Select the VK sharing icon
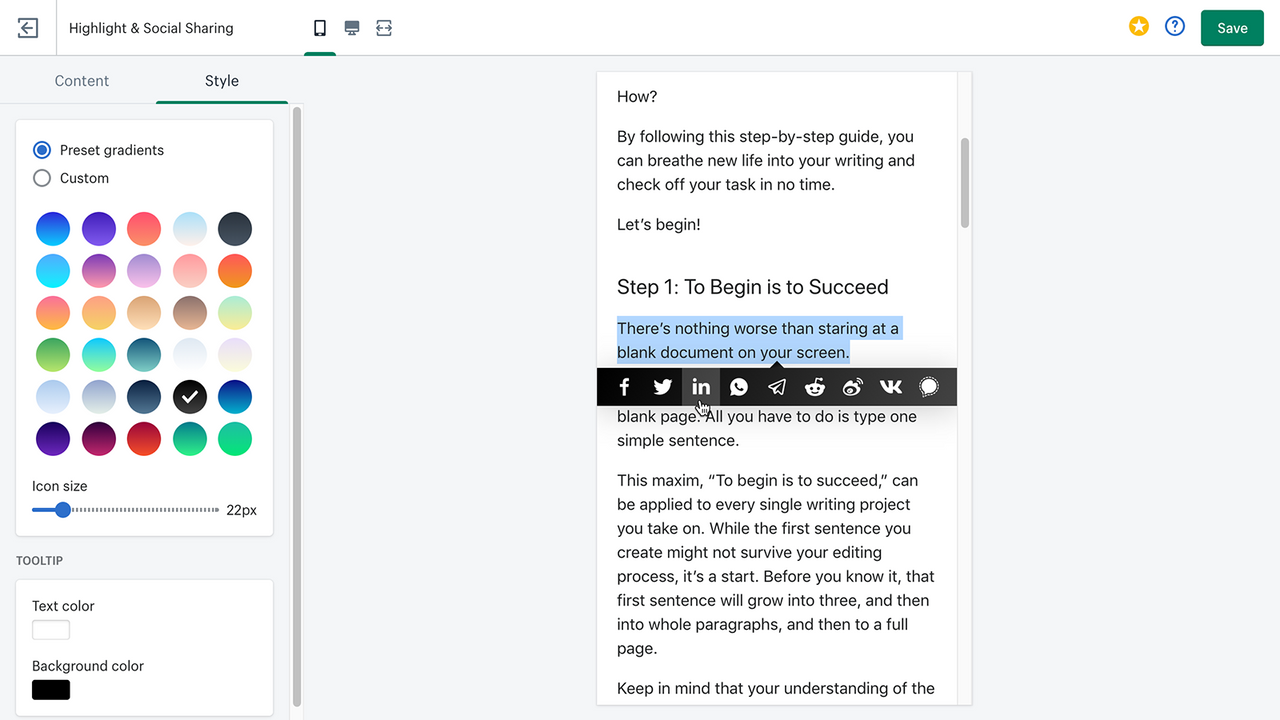The width and height of the screenshot is (1280, 720). 890,386
